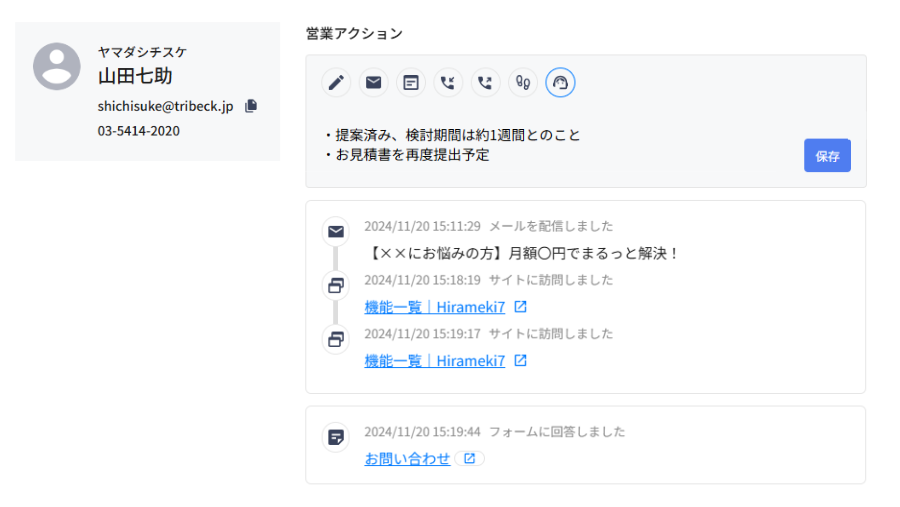The image size is (900, 507).
Task: Click the user avatar for 山田七助
Action: 57,67
